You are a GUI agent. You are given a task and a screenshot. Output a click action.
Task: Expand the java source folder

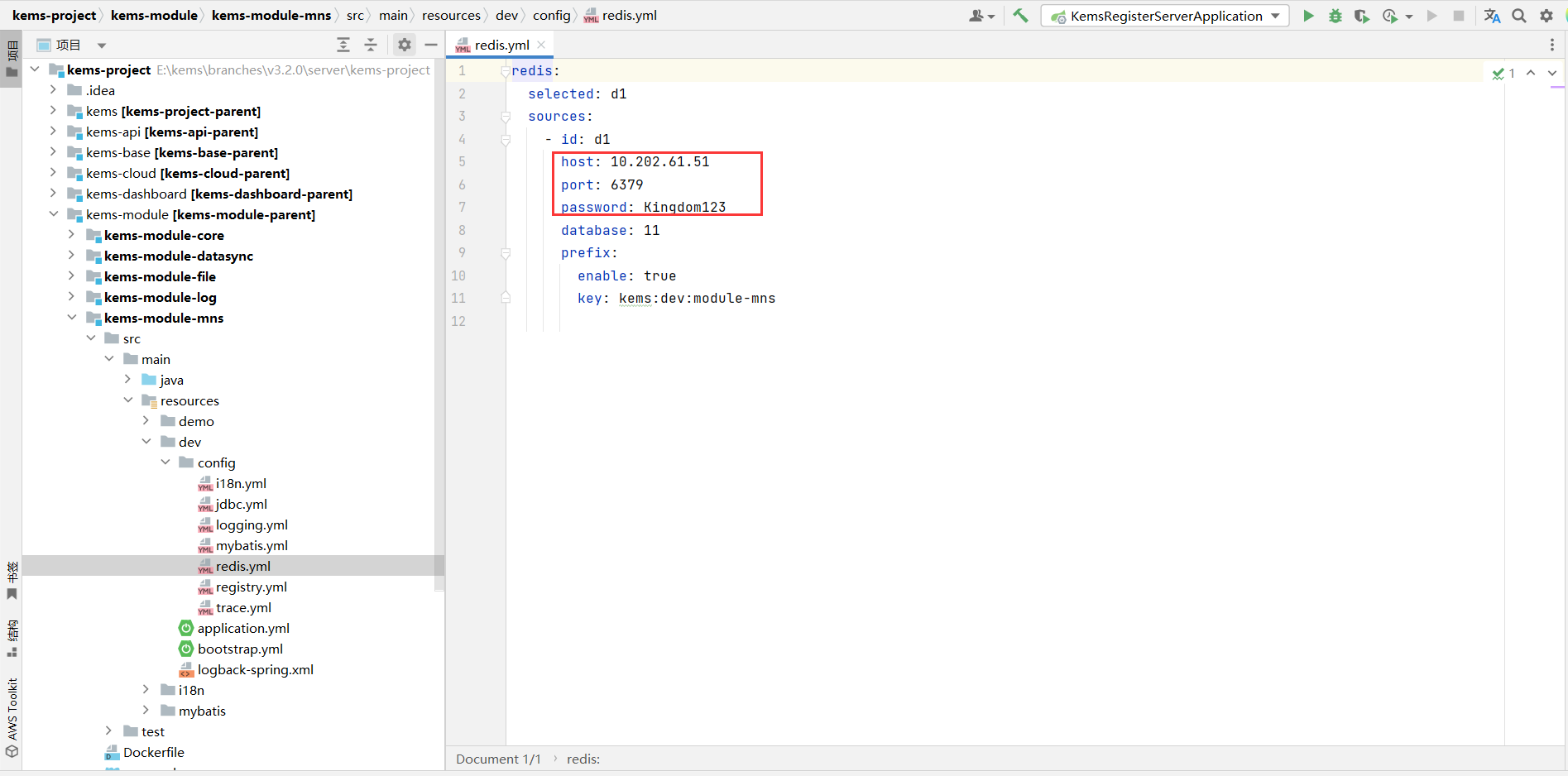coord(127,380)
